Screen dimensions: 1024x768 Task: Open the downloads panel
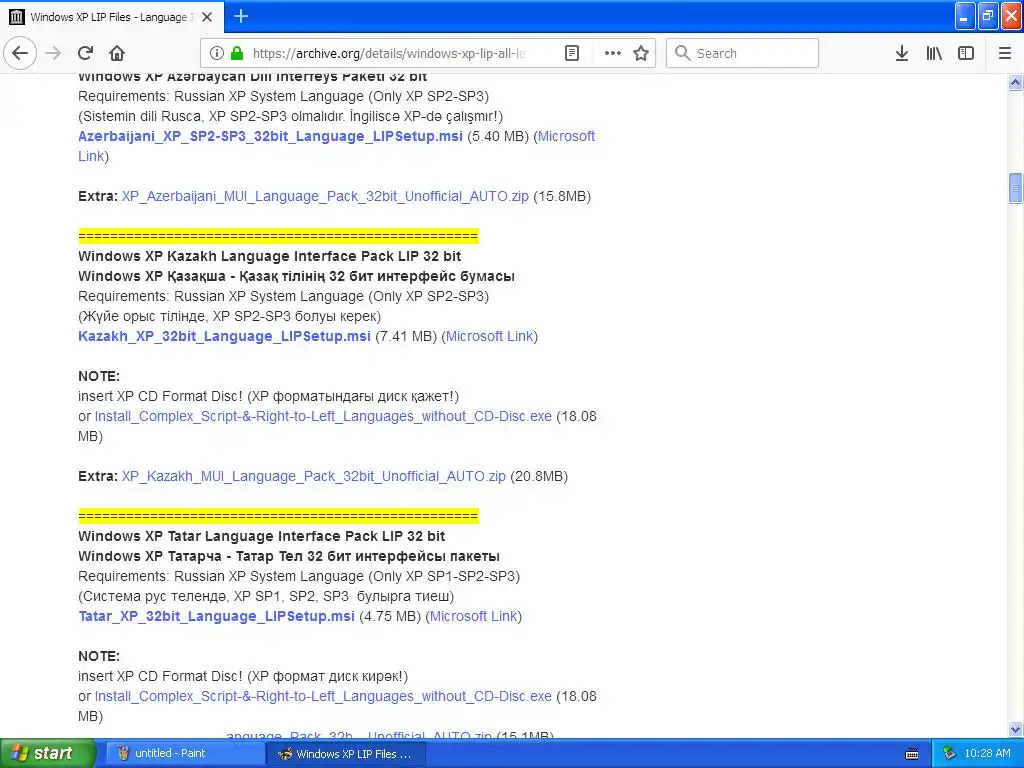click(902, 53)
